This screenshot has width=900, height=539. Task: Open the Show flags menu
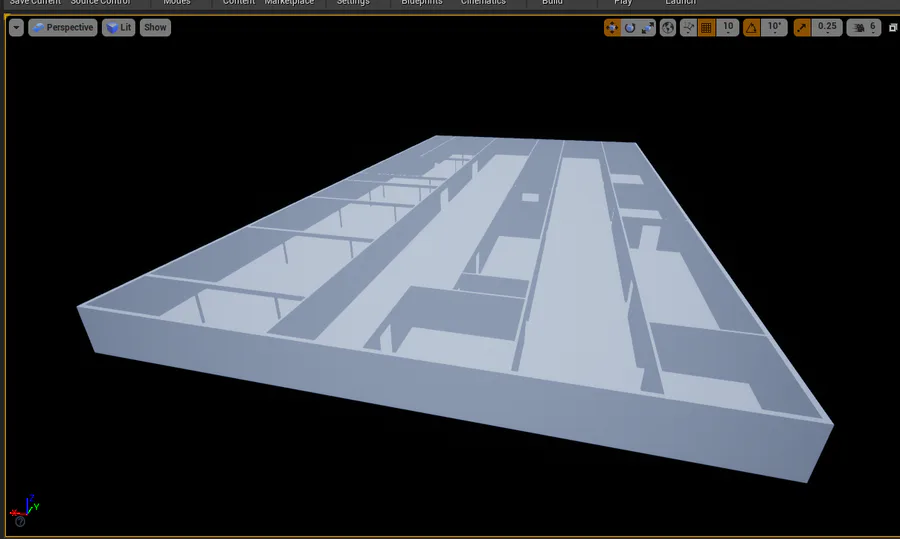click(x=155, y=28)
